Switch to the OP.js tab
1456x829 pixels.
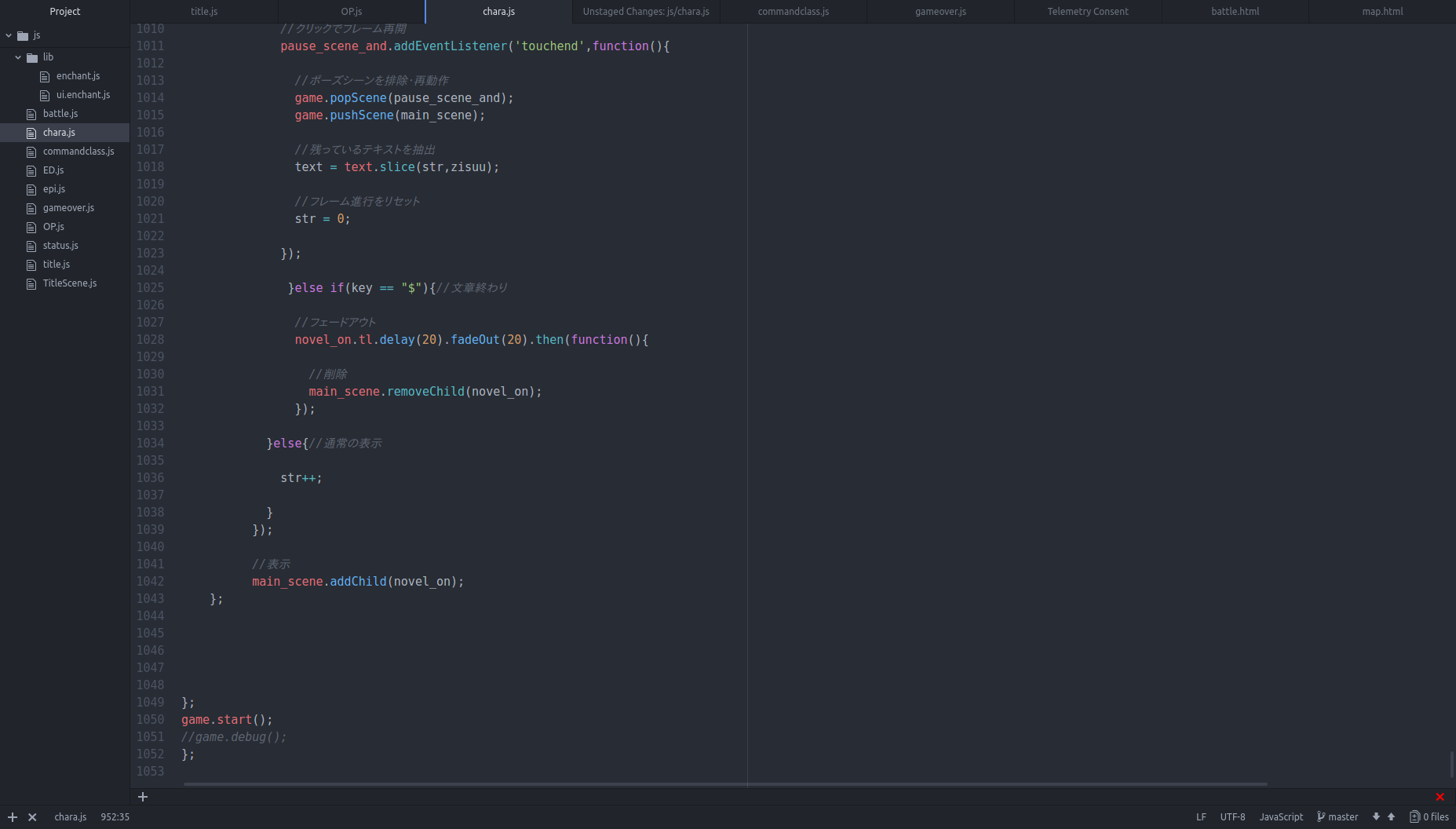point(352,12)
